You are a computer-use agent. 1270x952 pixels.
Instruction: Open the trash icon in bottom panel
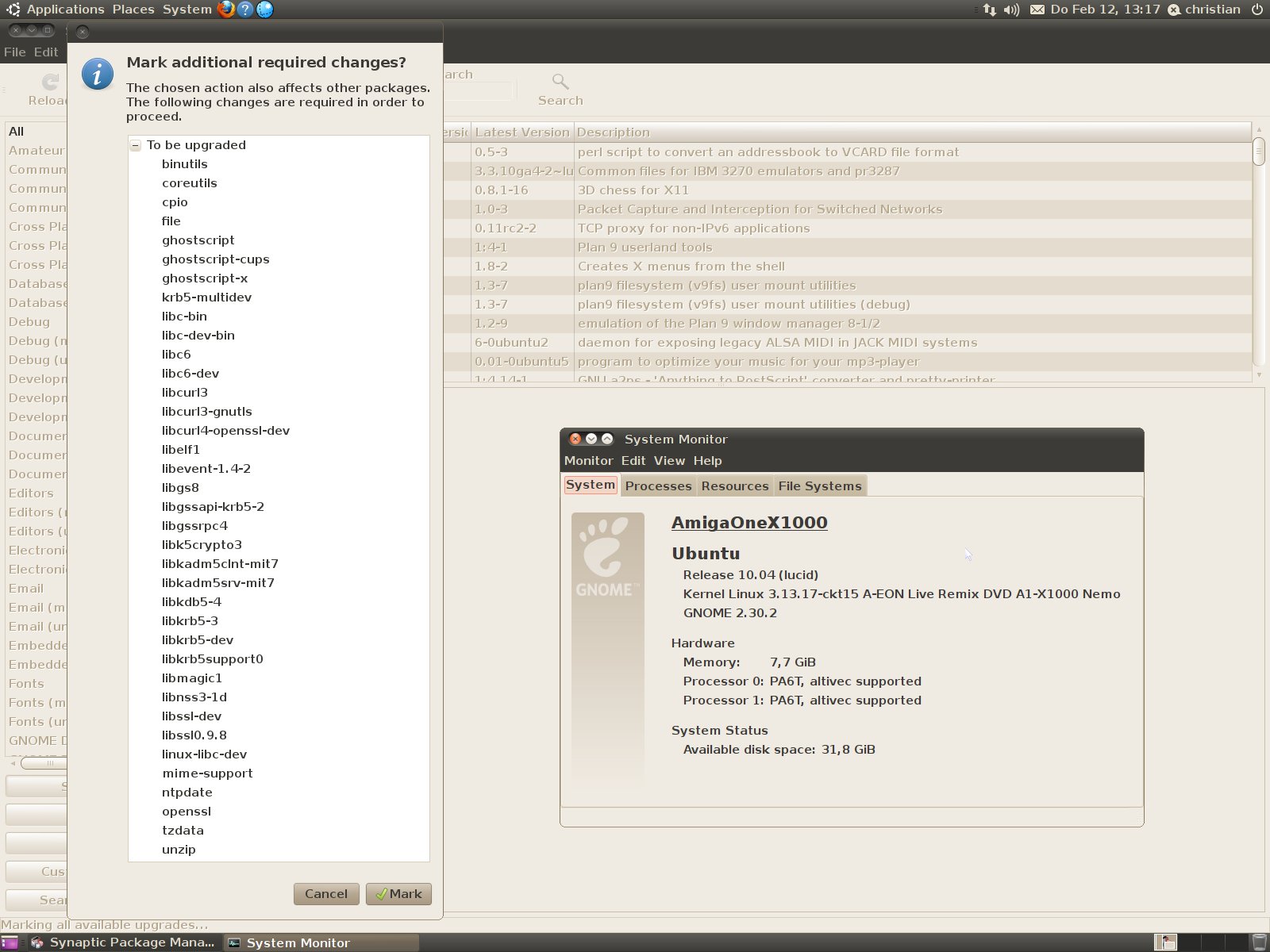click(1259, 942)
